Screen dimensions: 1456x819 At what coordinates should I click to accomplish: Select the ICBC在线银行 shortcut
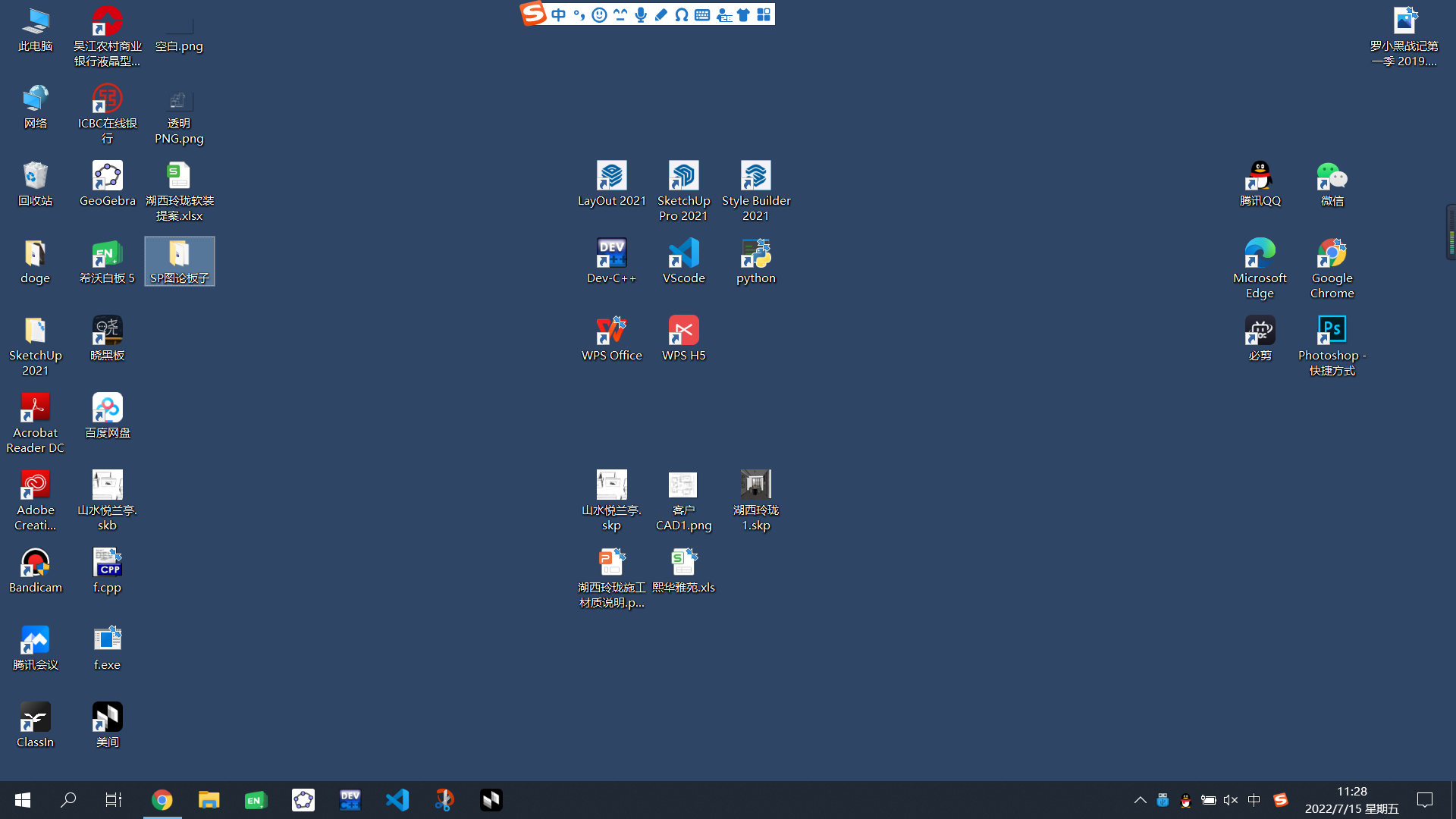coord(107,115)
